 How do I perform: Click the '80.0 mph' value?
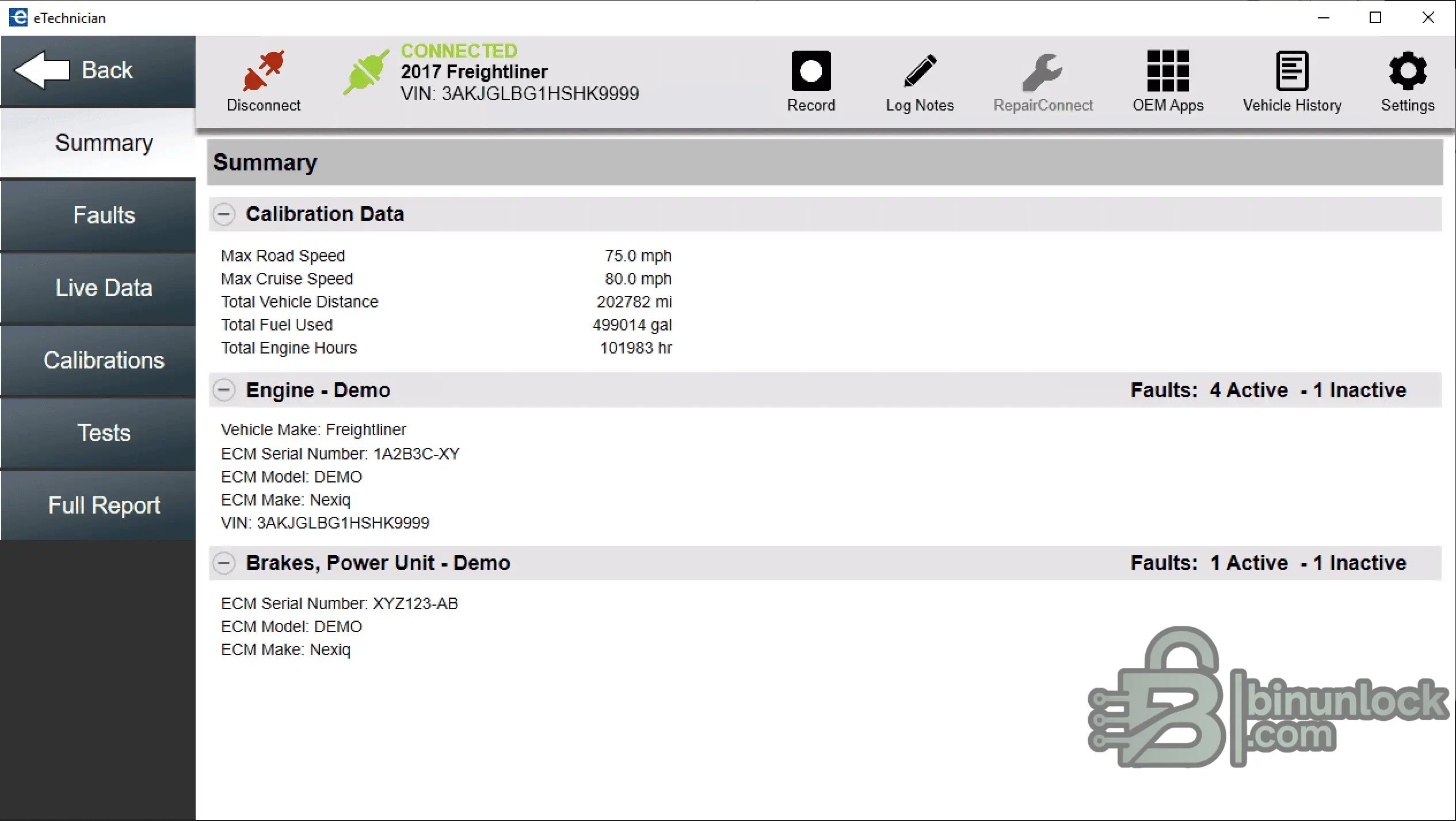[x=638, y=279]
